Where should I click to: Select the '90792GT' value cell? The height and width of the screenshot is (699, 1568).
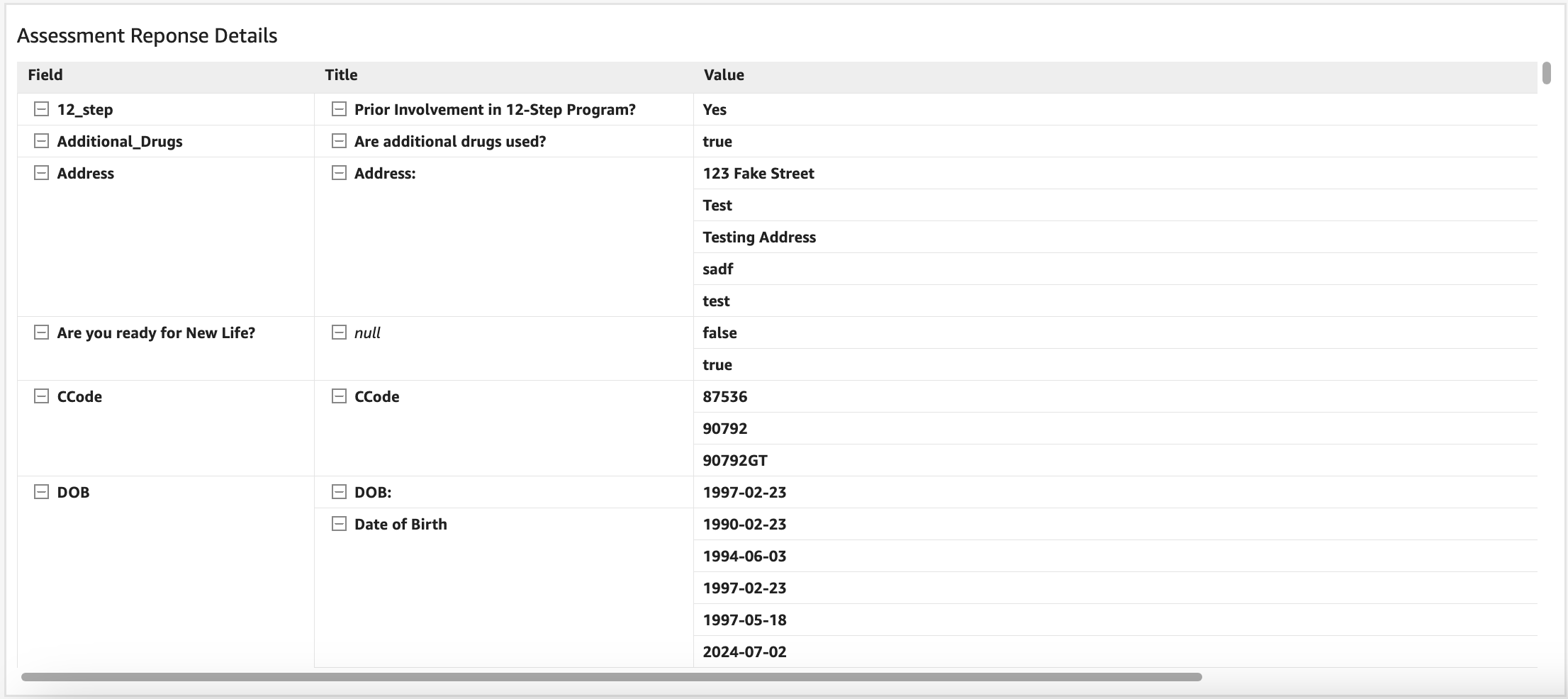click(x=735, y=460)
